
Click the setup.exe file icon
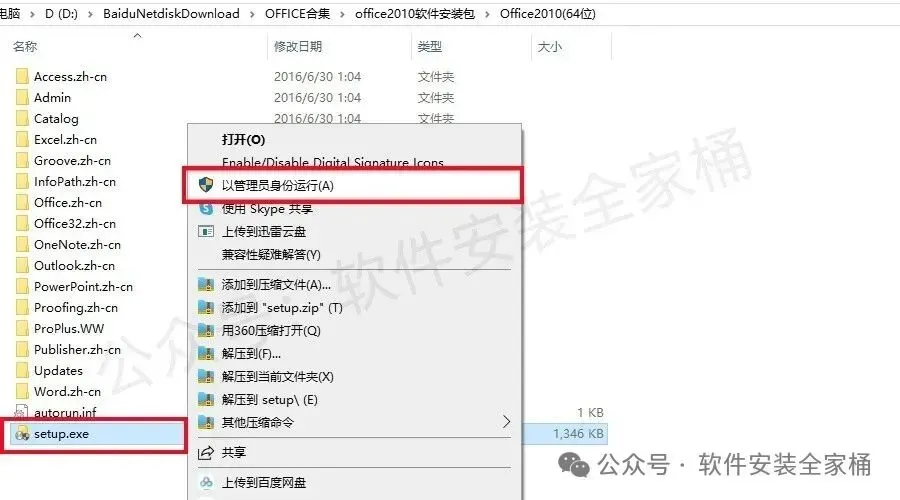click(x=22, y=434)
